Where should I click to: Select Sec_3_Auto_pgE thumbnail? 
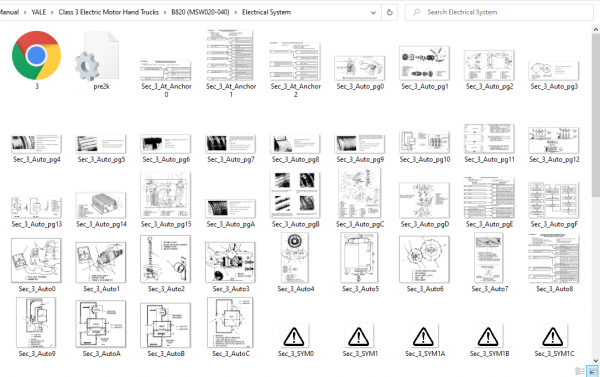489,197
